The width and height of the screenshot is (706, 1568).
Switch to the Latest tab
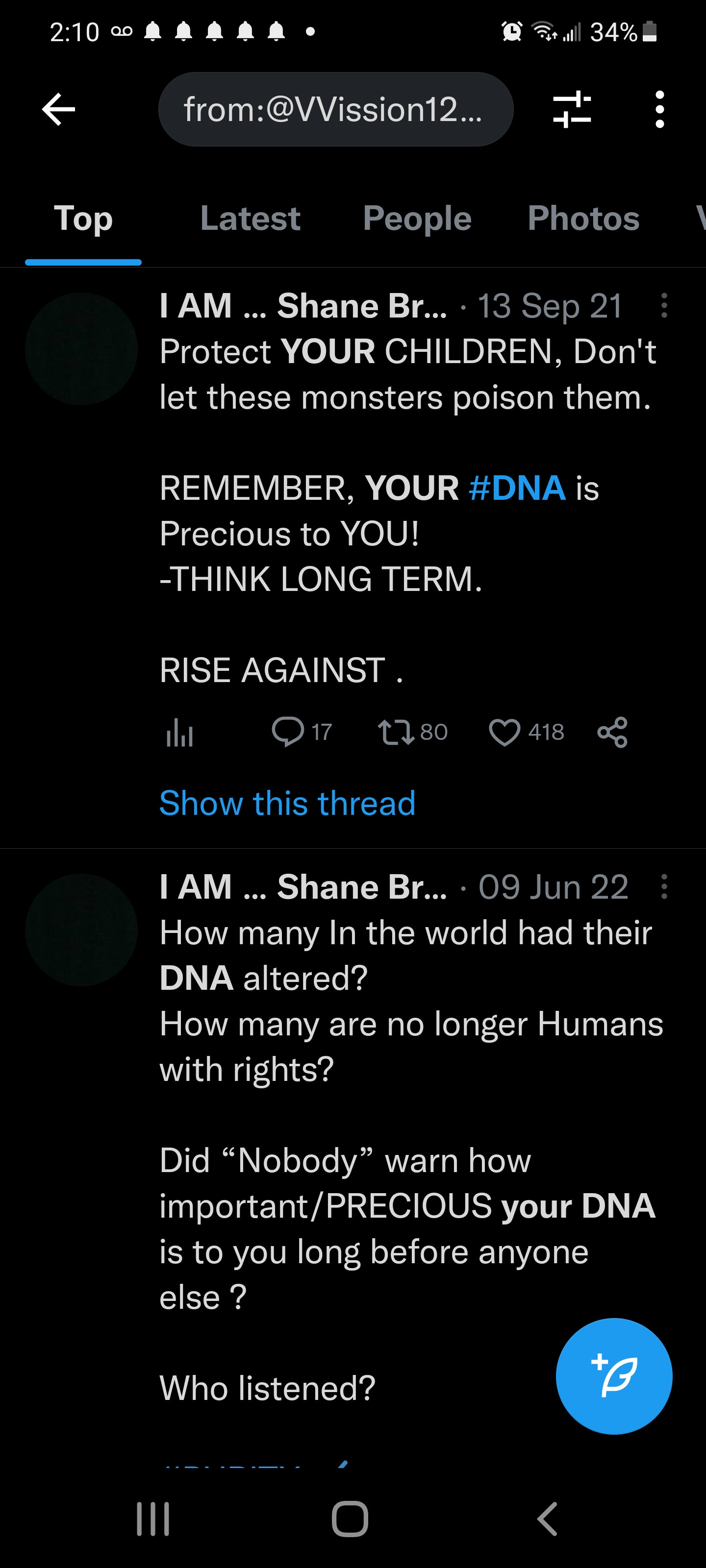click(x=251, y=219)
